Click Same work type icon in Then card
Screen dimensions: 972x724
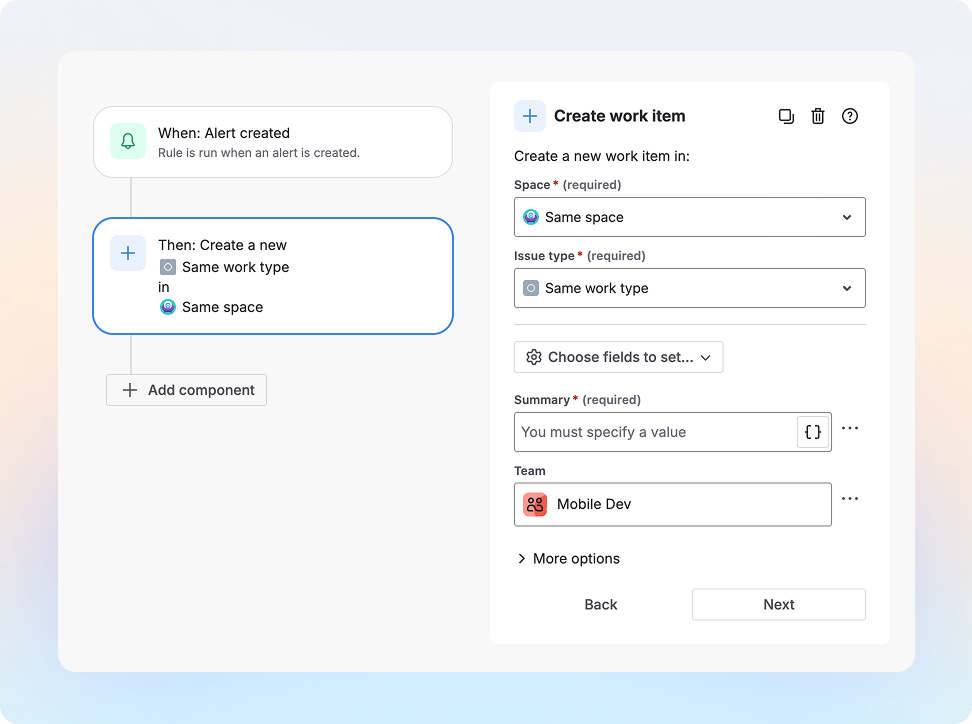point(168,267)
